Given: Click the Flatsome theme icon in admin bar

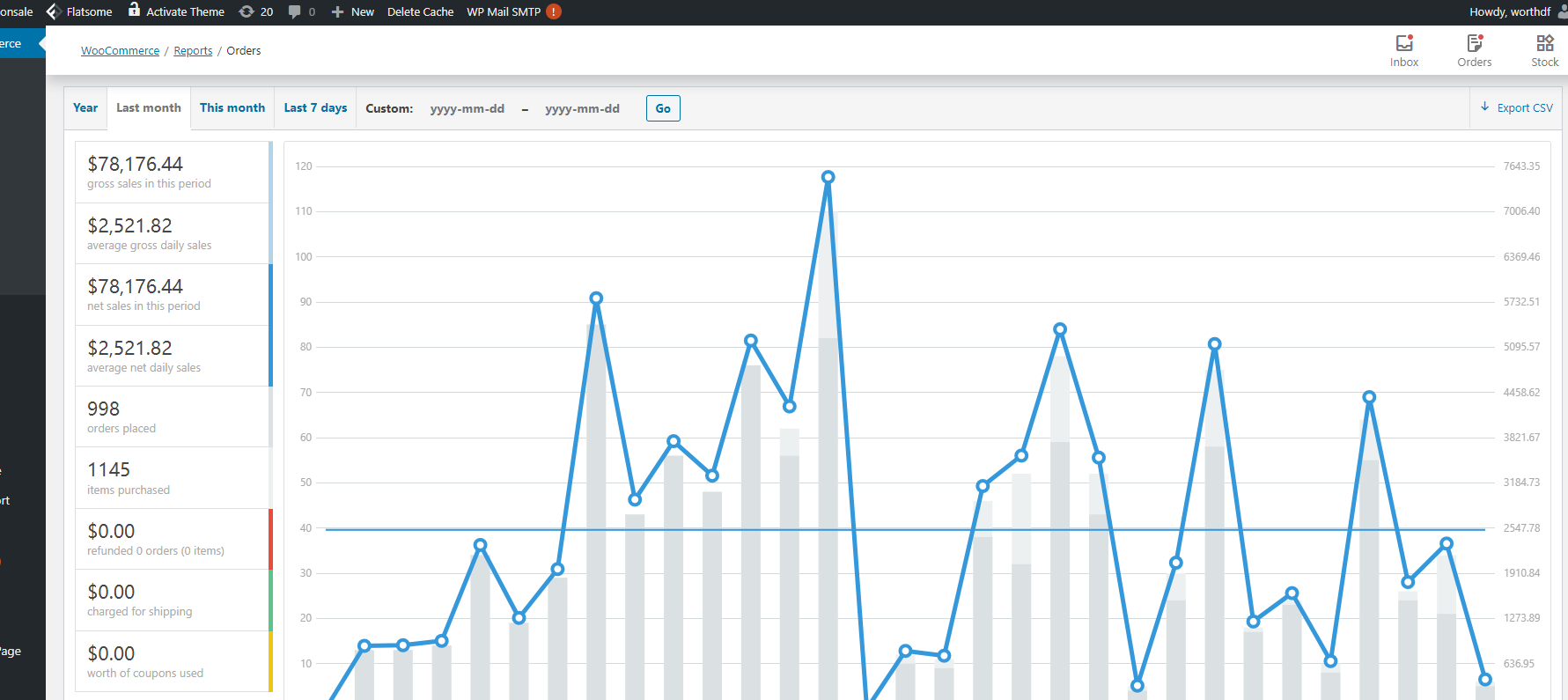Looking at the screenshot, I should point(53,11).
